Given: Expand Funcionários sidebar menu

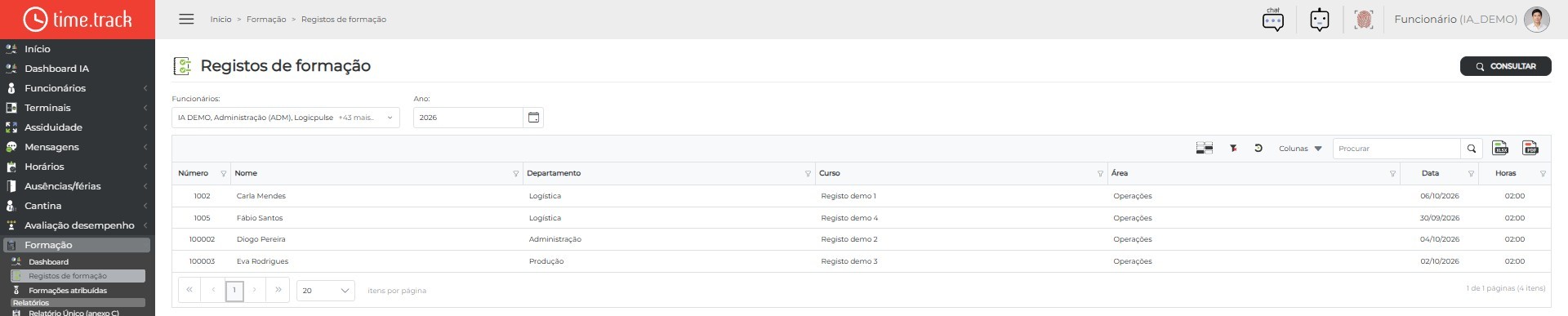Looking at the screenshot, I should click(78, 88).
